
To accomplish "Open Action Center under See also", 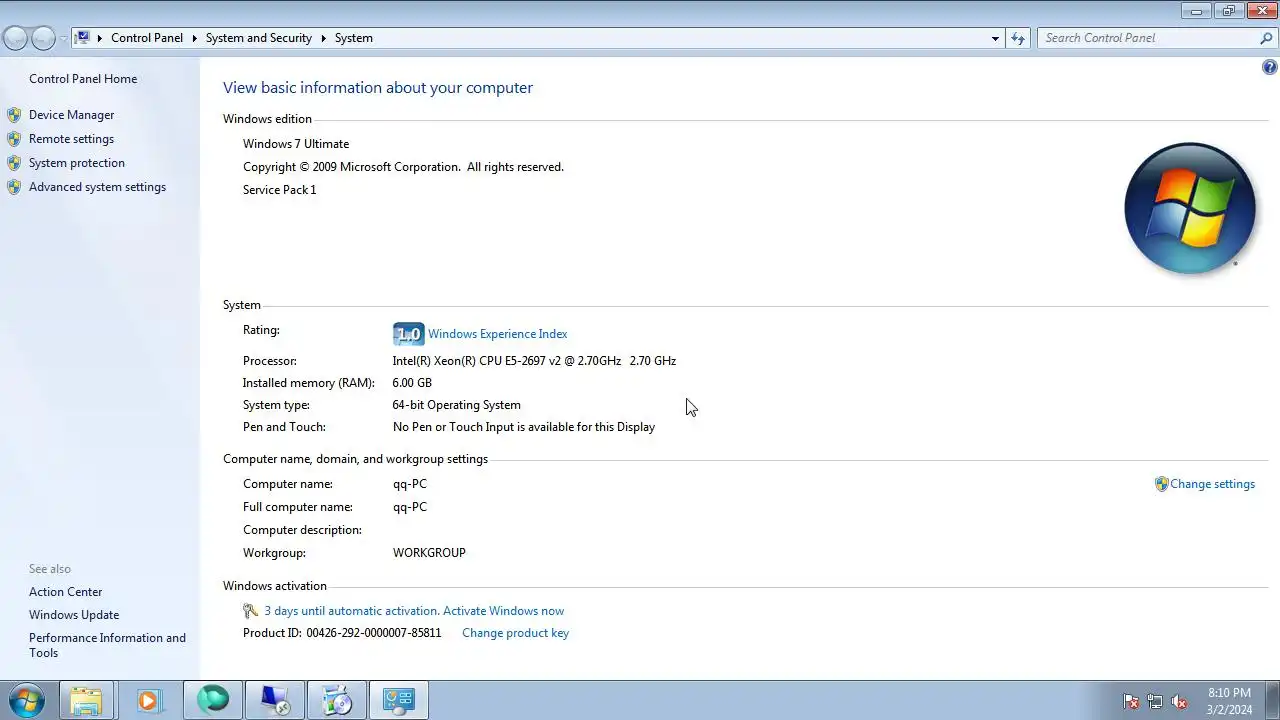I will point(65,592).
